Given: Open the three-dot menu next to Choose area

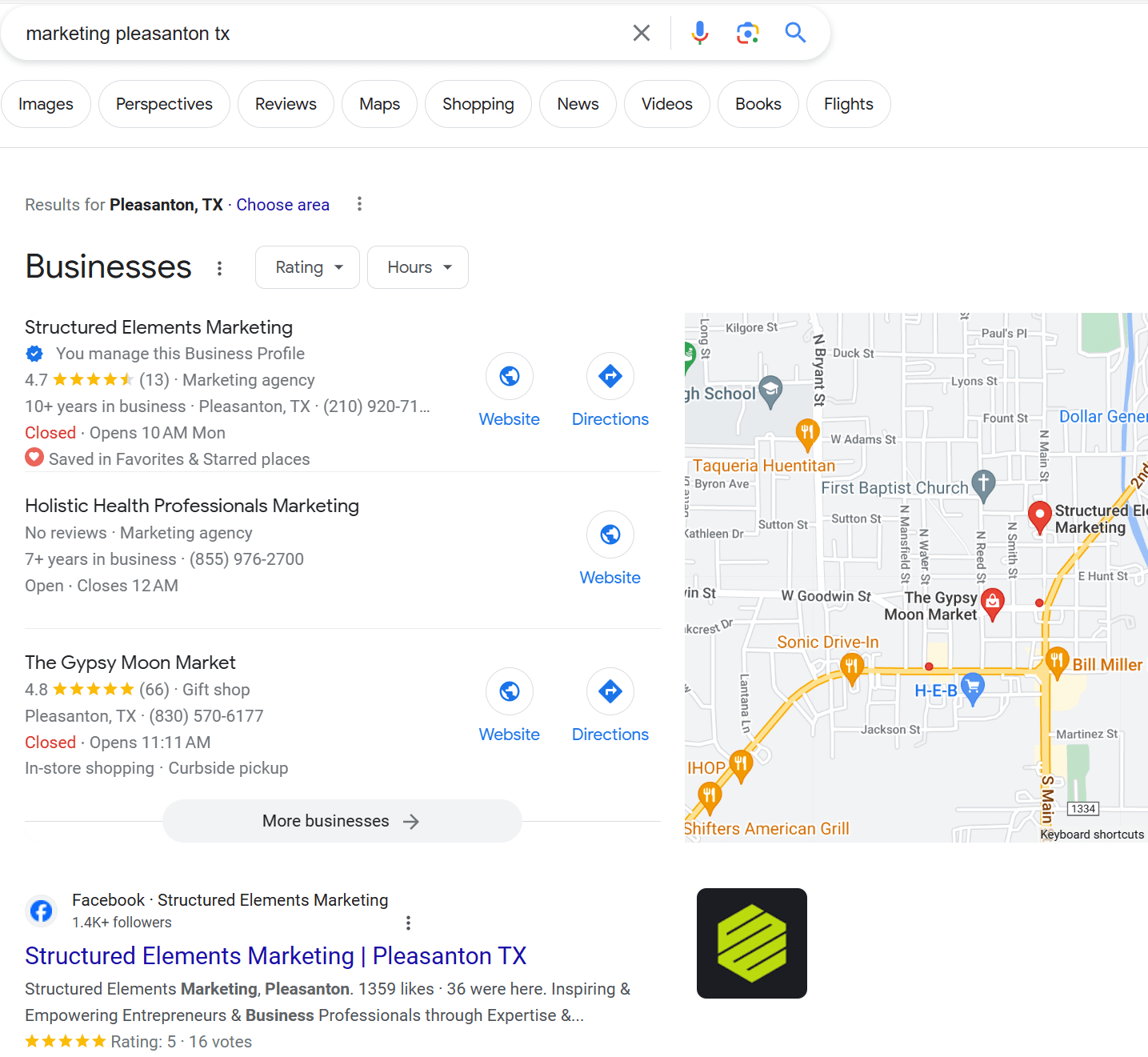Looking at the screenshot, I should click(x=359, y=204).
